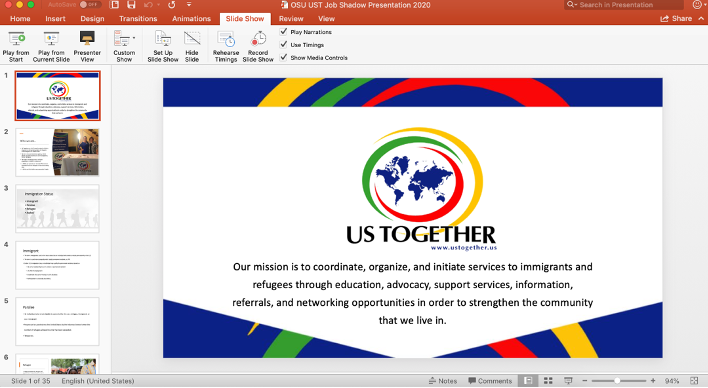Image resolution: width=708 pixels, height=388 pixels.
Task: Open the Review tab
Action: [x=291, y=19]
